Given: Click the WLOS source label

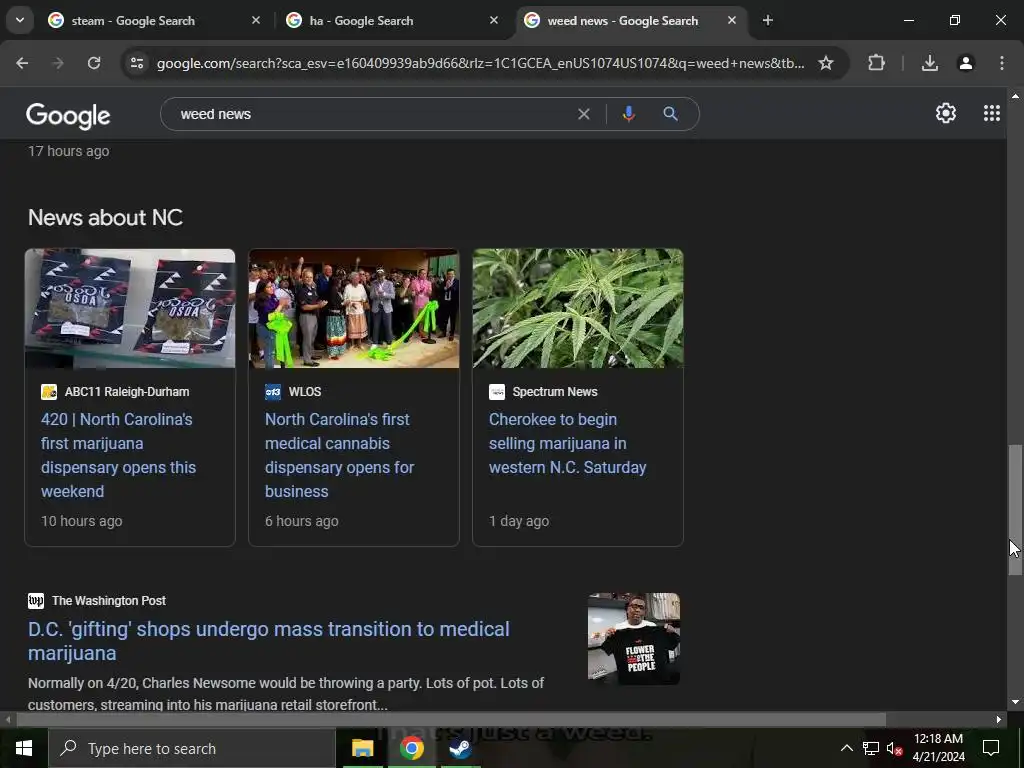Looking at the screenshot, I should tap(305, 392).
